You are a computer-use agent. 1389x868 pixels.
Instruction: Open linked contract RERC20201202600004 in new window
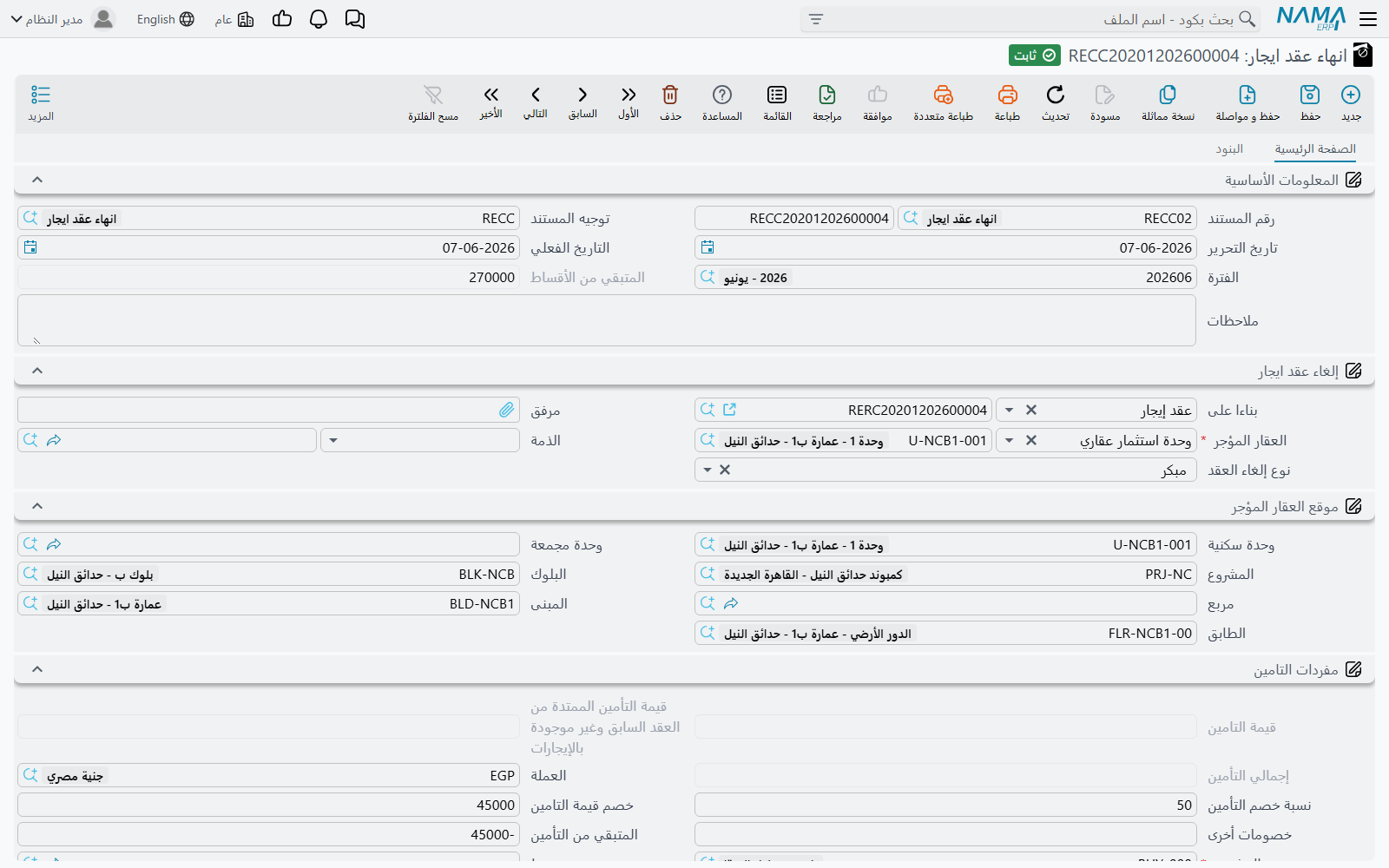(x=729, y=410)
